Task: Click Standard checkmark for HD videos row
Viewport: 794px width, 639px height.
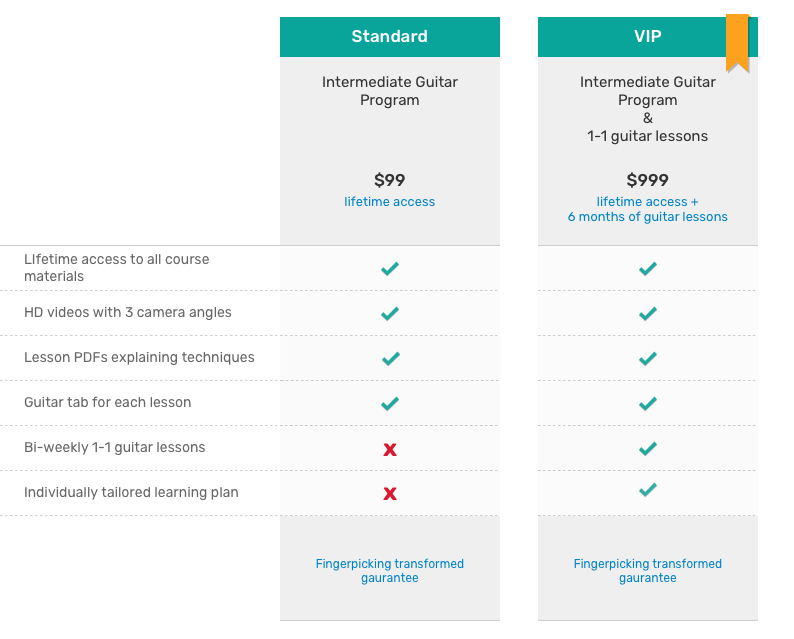Action: coord(389,313)
